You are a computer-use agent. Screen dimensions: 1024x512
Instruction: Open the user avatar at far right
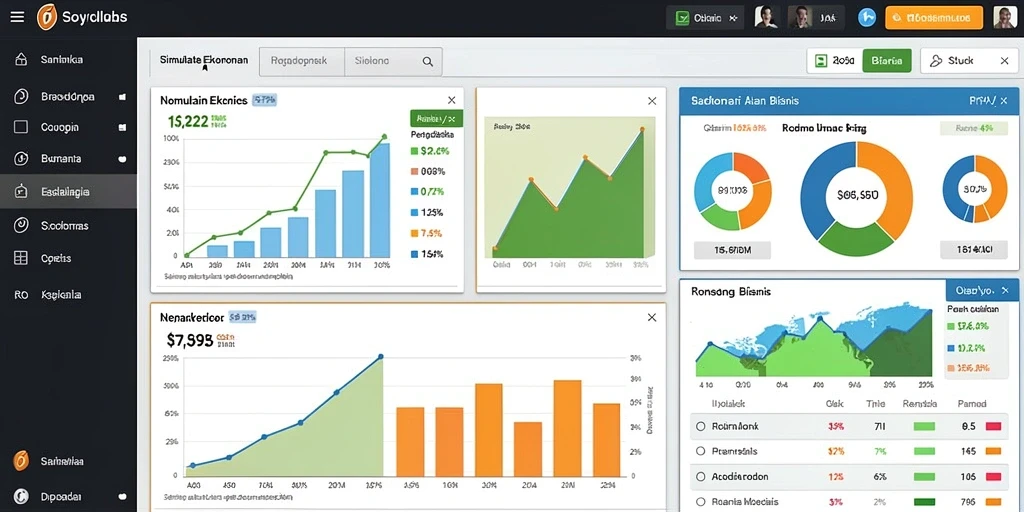pyautogui.click(x=1005, y=18)
